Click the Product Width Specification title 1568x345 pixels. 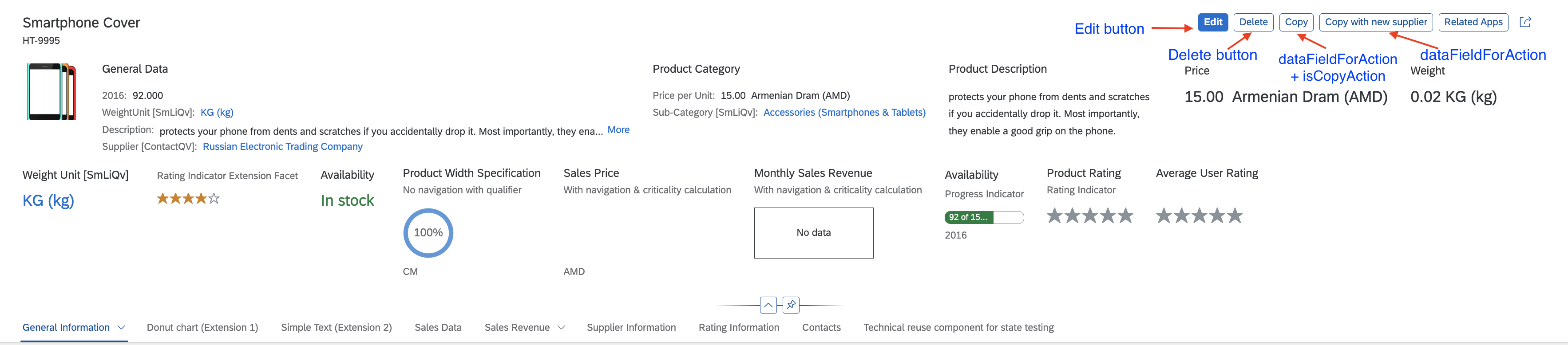[471, 173]
